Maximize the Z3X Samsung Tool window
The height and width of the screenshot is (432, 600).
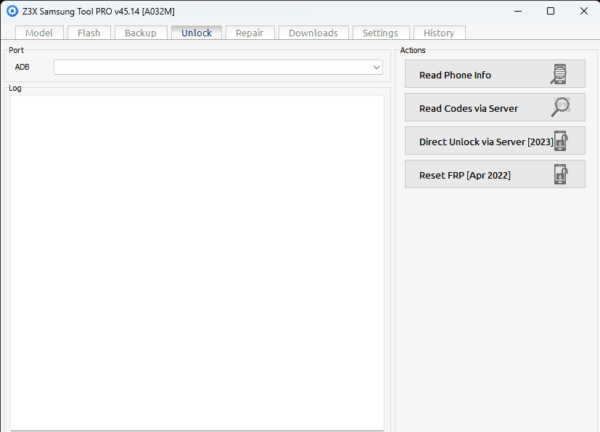(551, 11)
